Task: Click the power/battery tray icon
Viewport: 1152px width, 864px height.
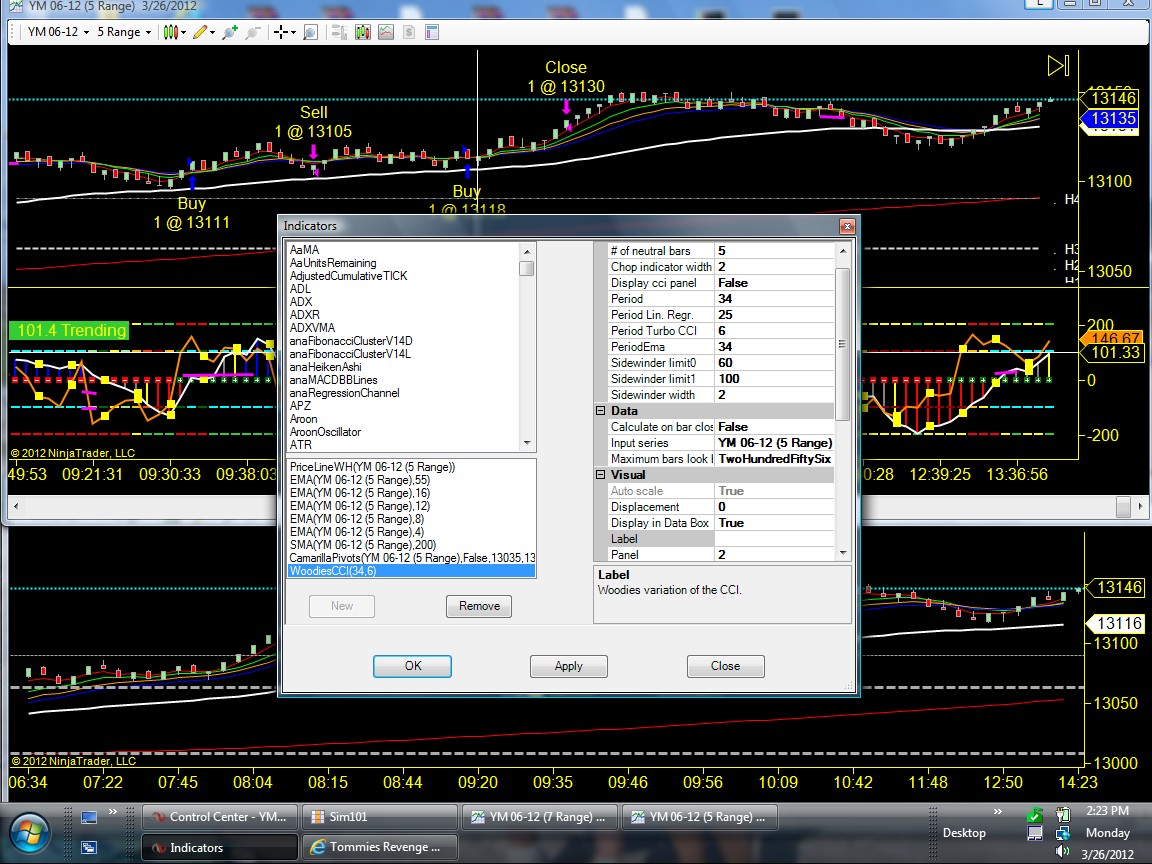Action: pos(1062,814)
